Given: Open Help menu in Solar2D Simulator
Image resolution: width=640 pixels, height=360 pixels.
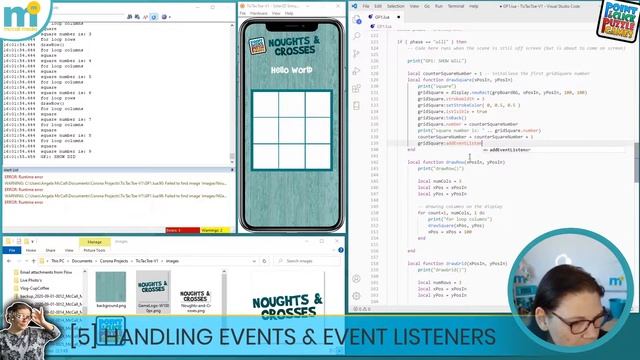Looking at the screenshot, I should coord(289,13).
